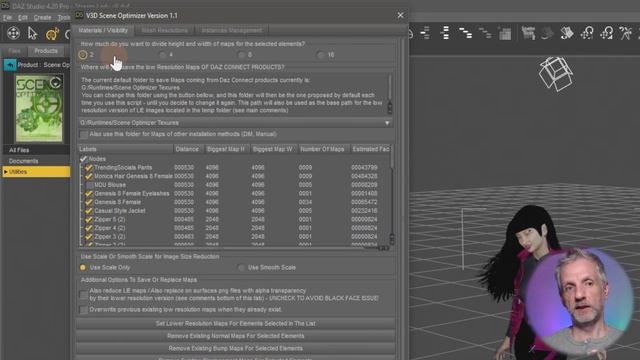Switch to the Materials / Visibility tab
Screen dimensions: 640x360
tap(103, 31)
